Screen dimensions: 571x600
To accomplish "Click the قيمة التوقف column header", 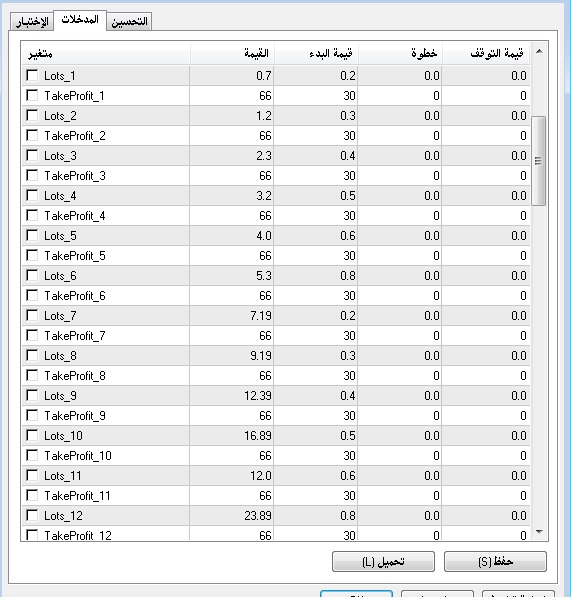I will point(486,53).
